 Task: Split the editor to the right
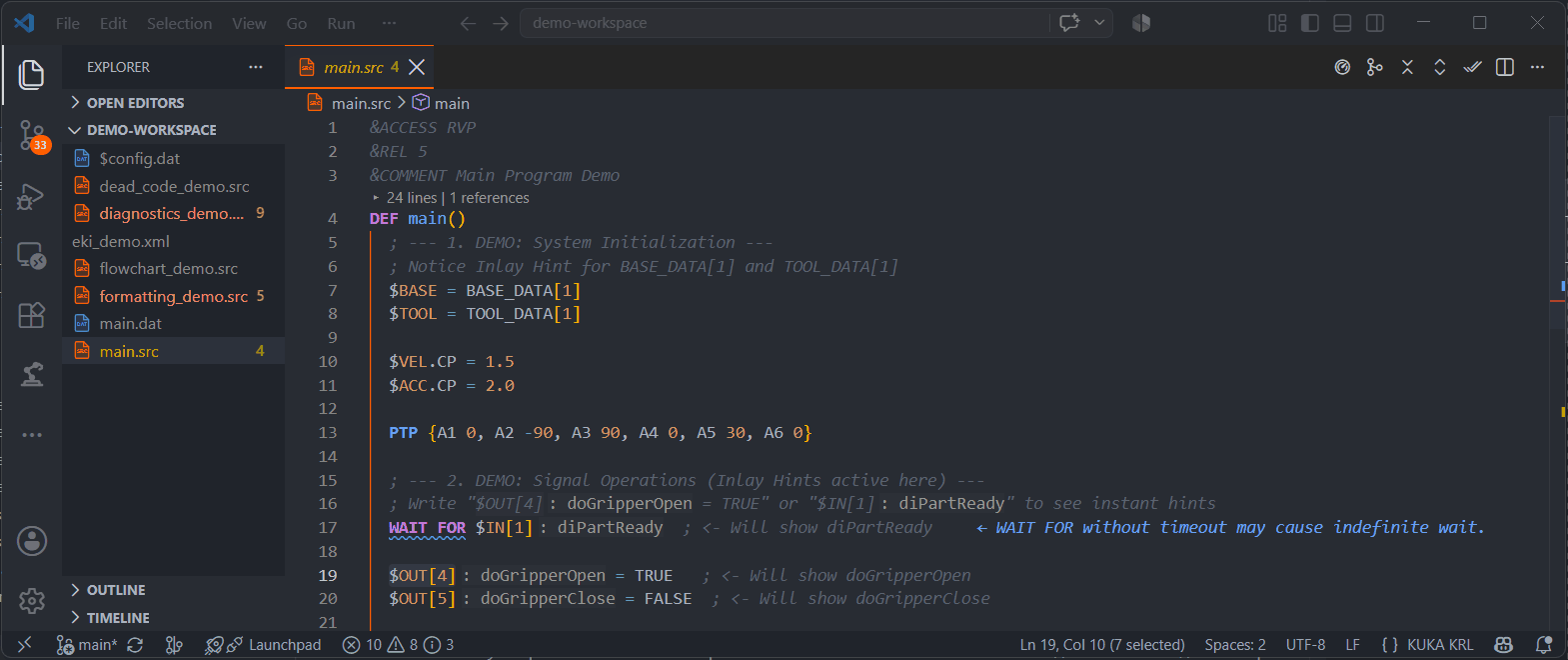pyautogui.click(x=1505, y=67)
